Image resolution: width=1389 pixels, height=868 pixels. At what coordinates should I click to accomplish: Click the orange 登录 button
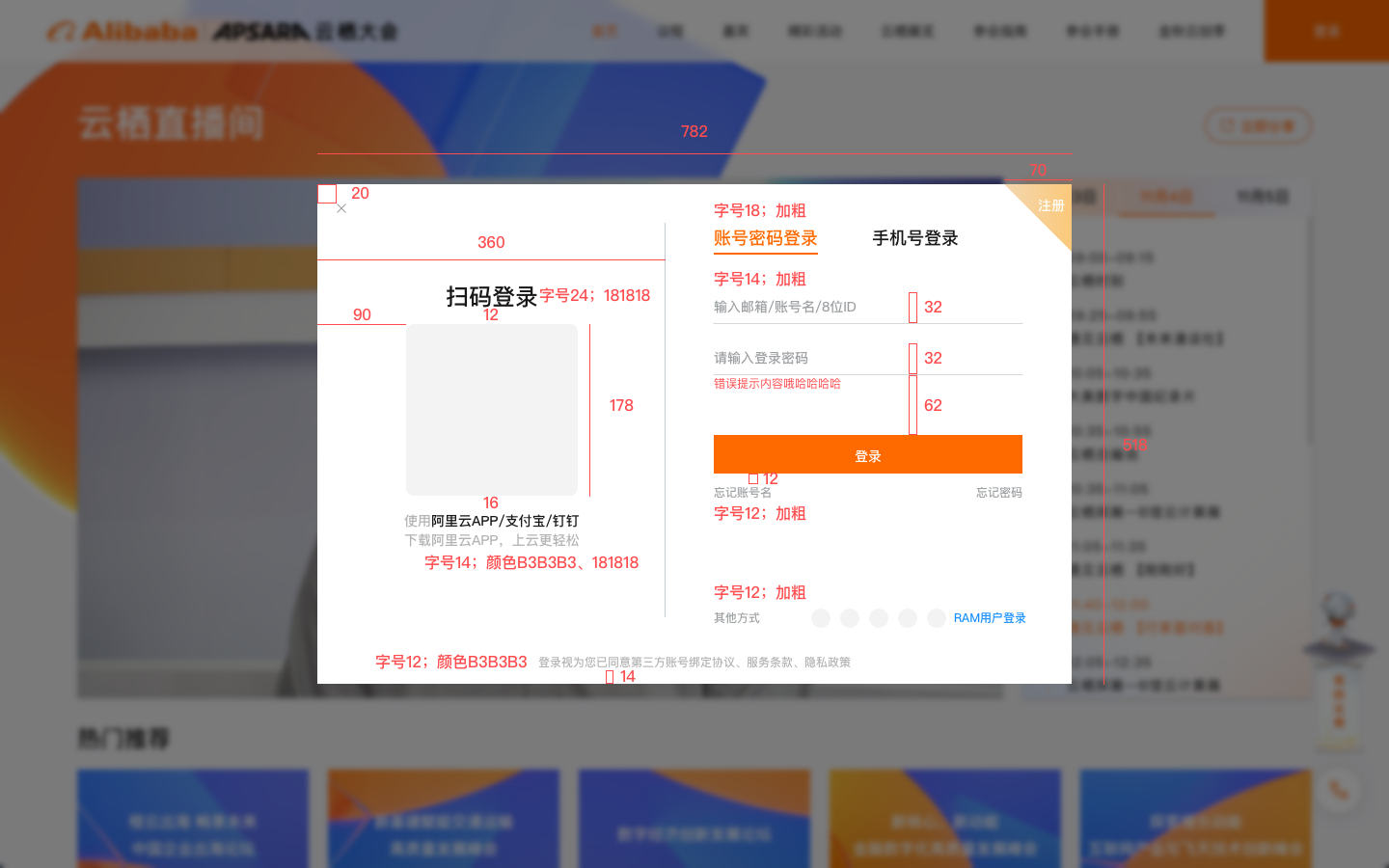pos(868,454)
